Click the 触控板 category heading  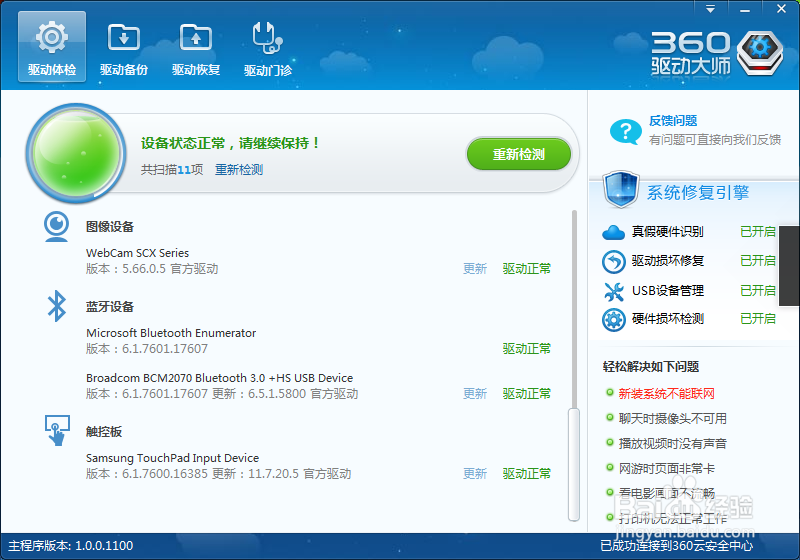[104, 431]
